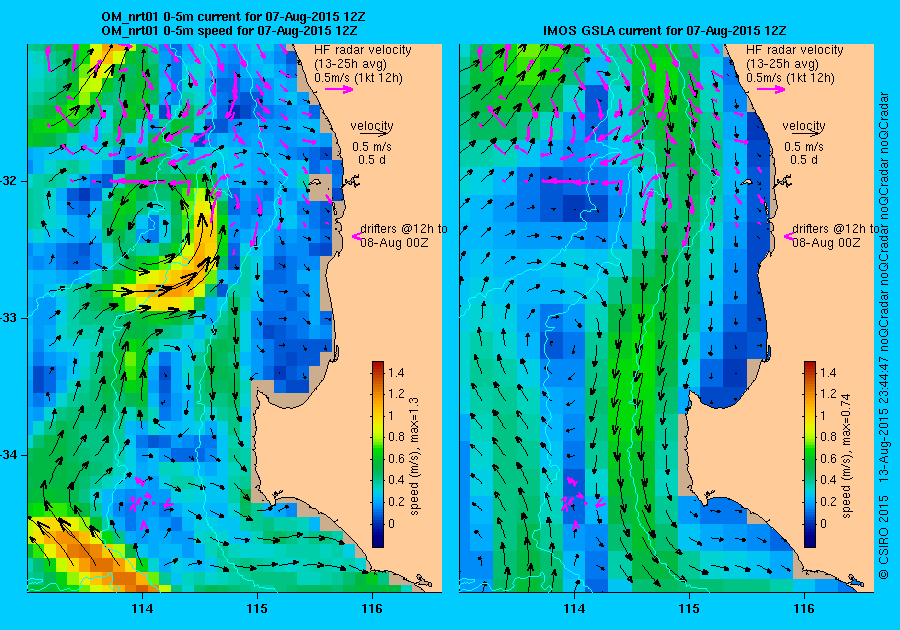The height and width of the screenshot is (630, 900).
Task: Click dark red top of OM_nrt01 speed colorbar
Action: (378, 365)
